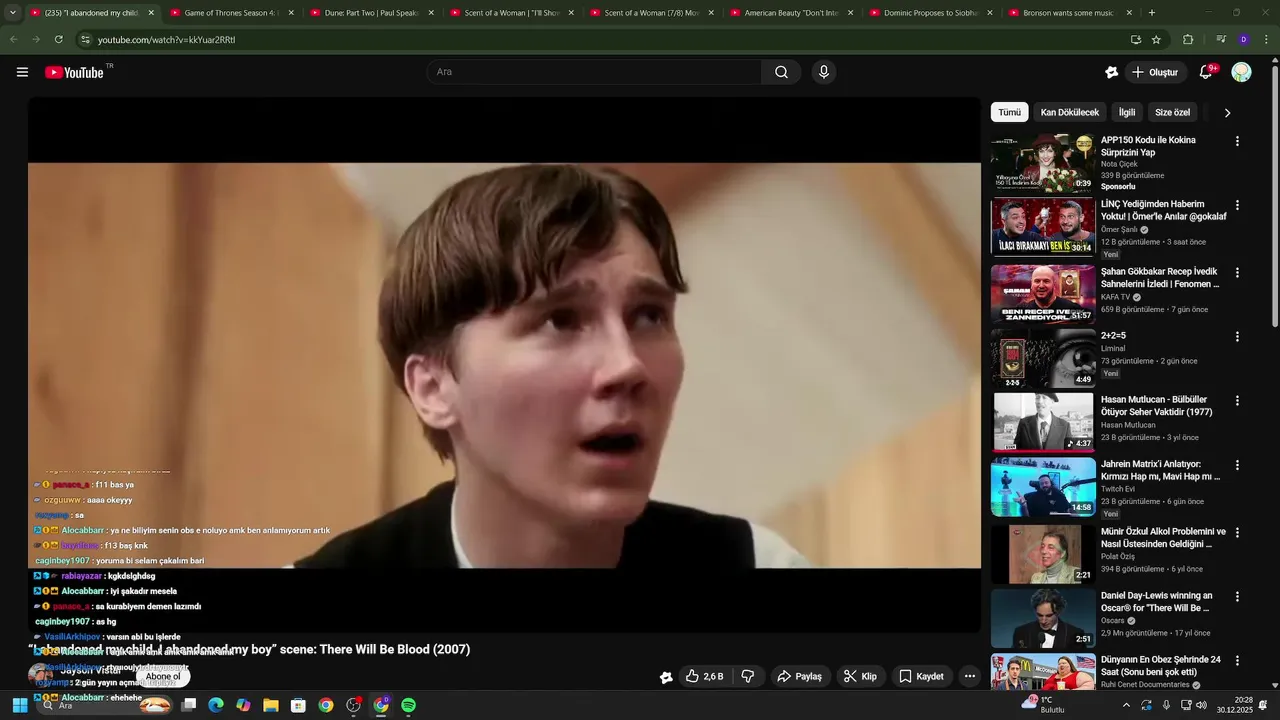Viewport: 1280px width, 720px height.
Task: Click the sparkle icon left of like button
Action: coord(666,677)
